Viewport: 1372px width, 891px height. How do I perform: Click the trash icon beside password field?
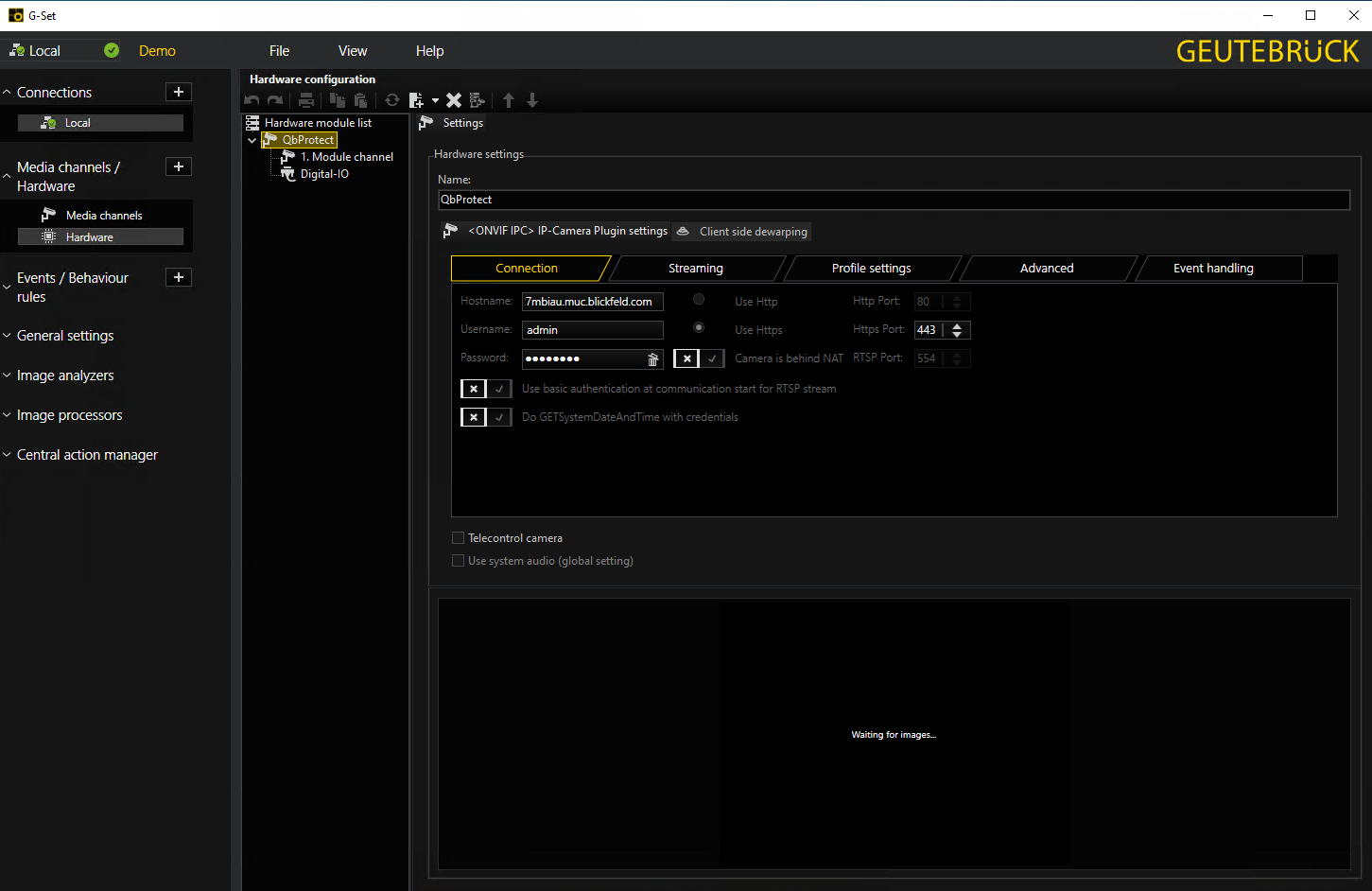pos(652,359)
